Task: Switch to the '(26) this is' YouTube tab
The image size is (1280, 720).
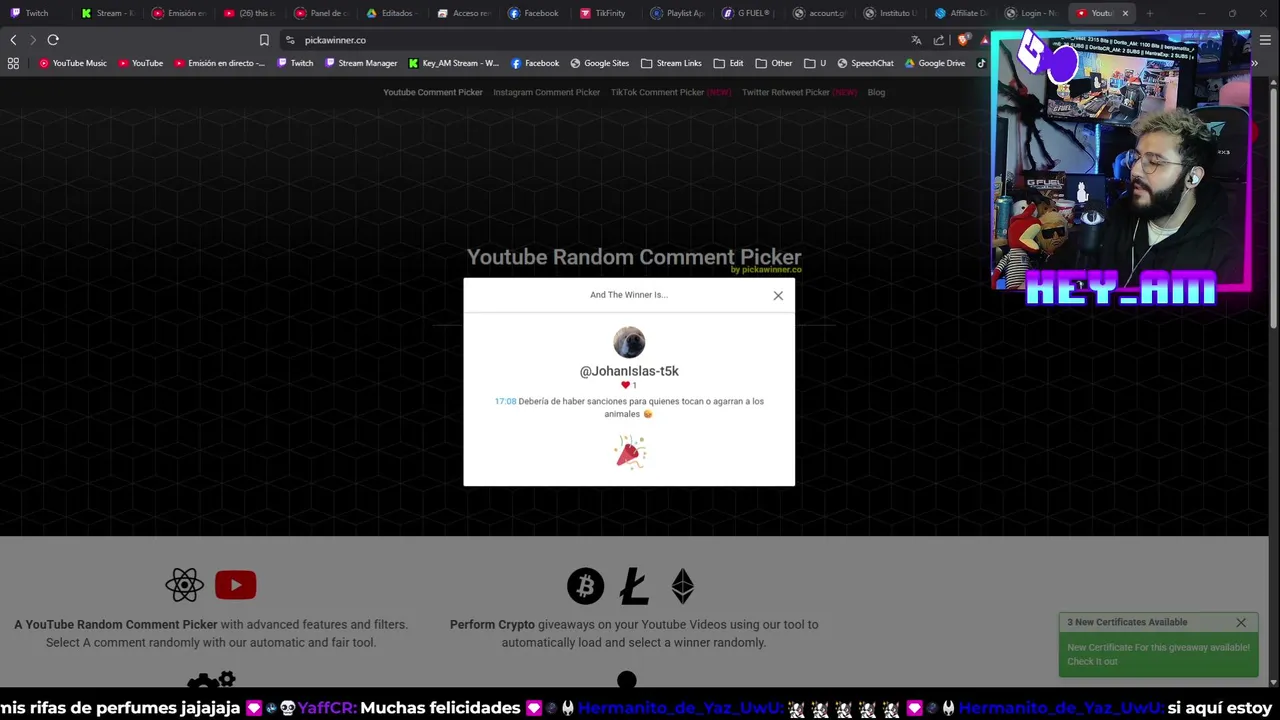Action: tap(250, 13)
